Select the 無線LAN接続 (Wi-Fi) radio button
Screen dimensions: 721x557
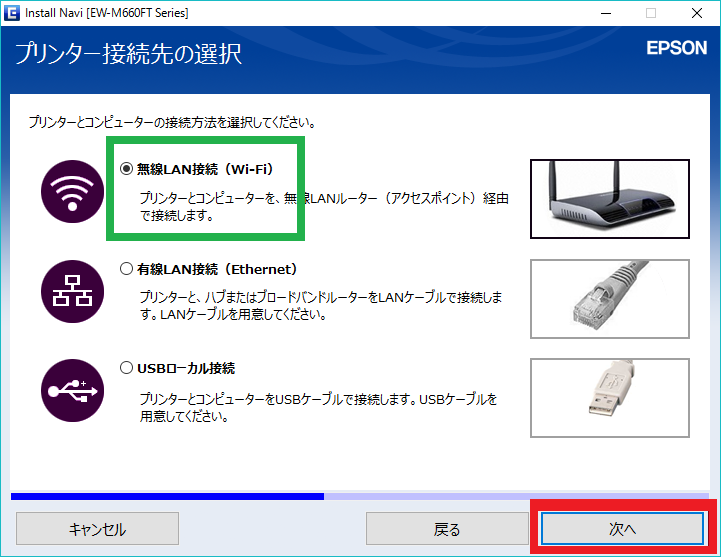click(127, 169)
